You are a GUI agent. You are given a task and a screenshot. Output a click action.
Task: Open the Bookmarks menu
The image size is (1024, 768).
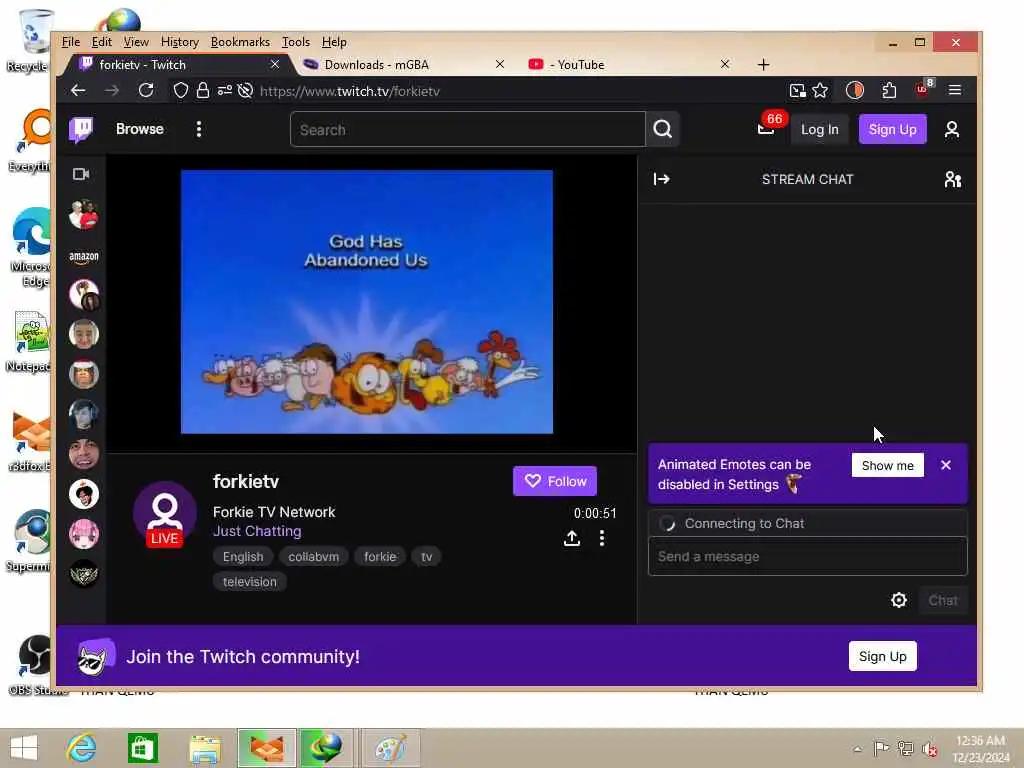point(240,42)
